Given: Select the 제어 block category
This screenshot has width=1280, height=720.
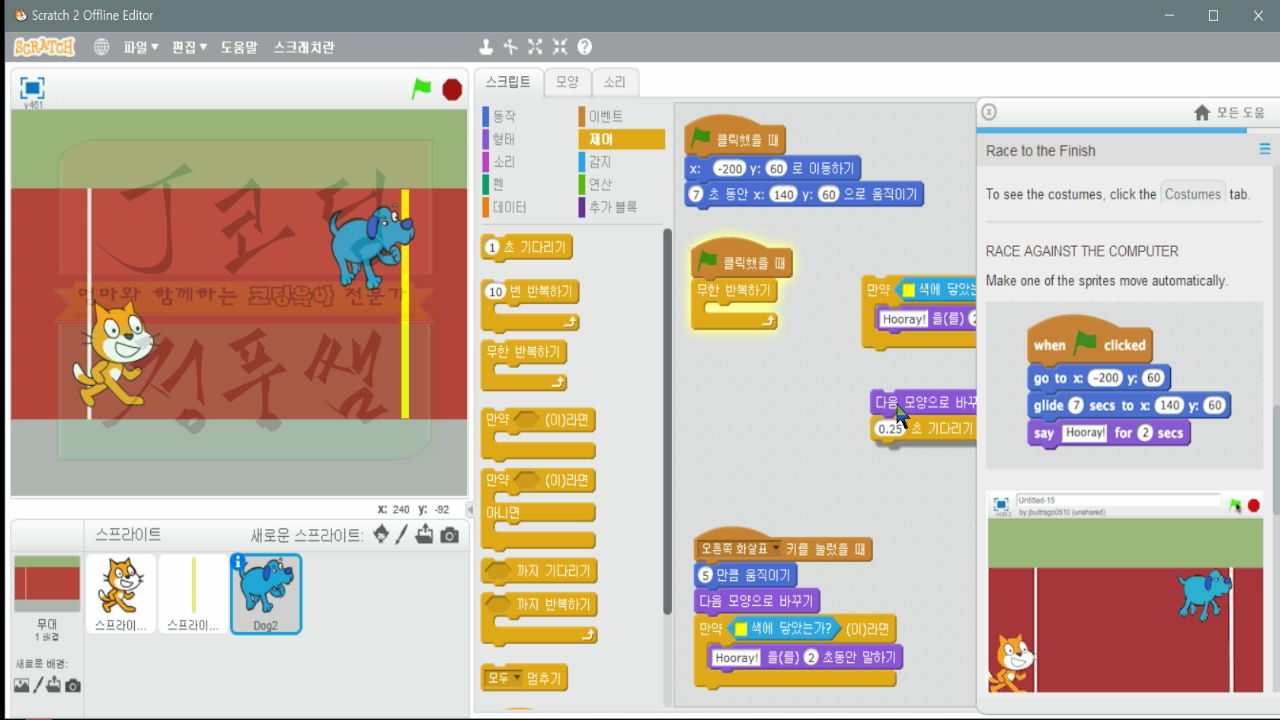Looking at the screenshot, I should 621,139.
